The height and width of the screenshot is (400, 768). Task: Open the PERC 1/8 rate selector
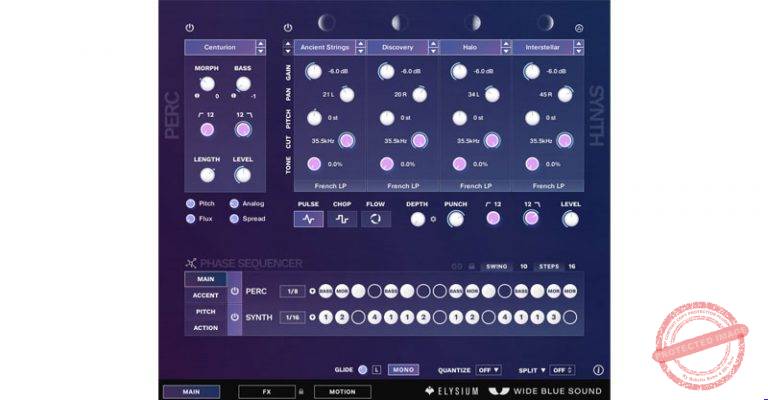point(292,291)
